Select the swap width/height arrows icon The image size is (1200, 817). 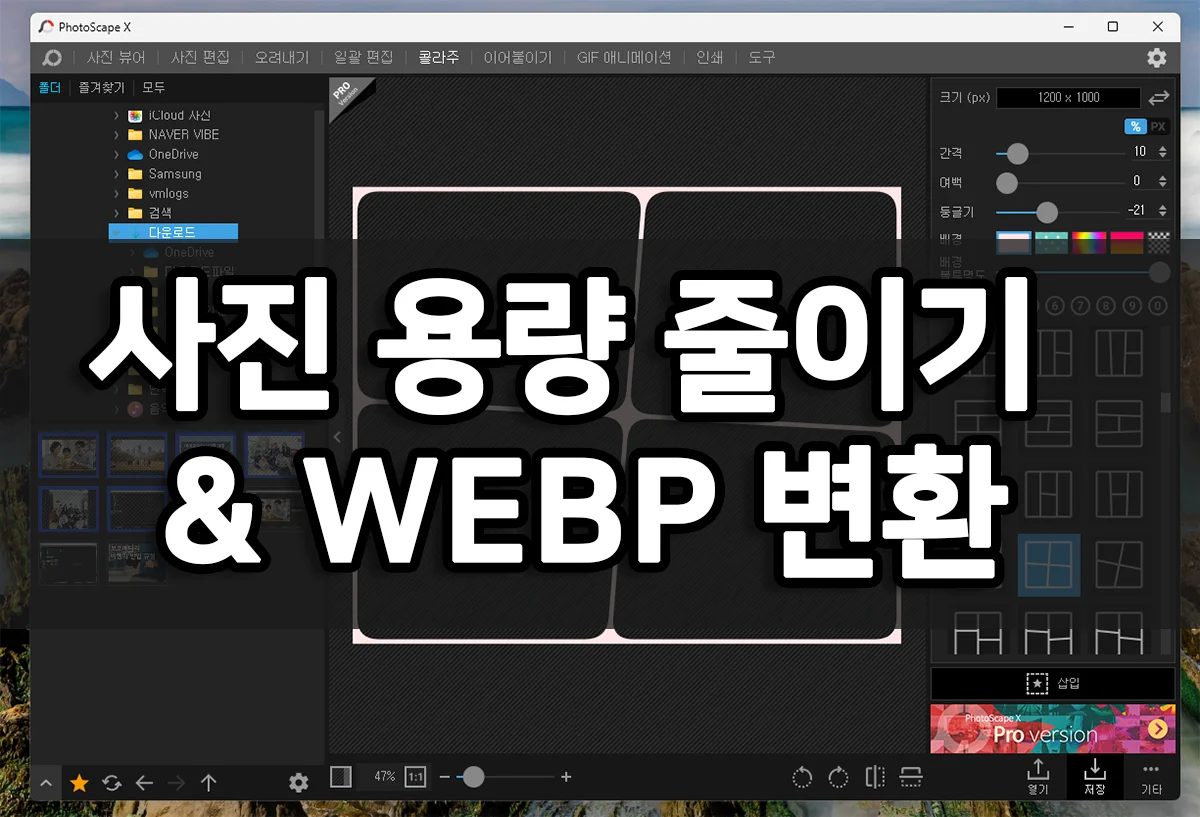point(1160,97)
